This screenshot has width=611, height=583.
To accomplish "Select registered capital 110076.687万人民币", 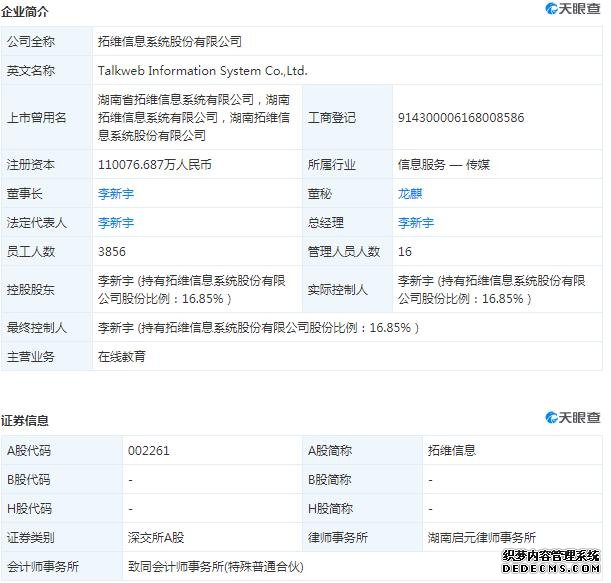I will [x=155, y=164].
